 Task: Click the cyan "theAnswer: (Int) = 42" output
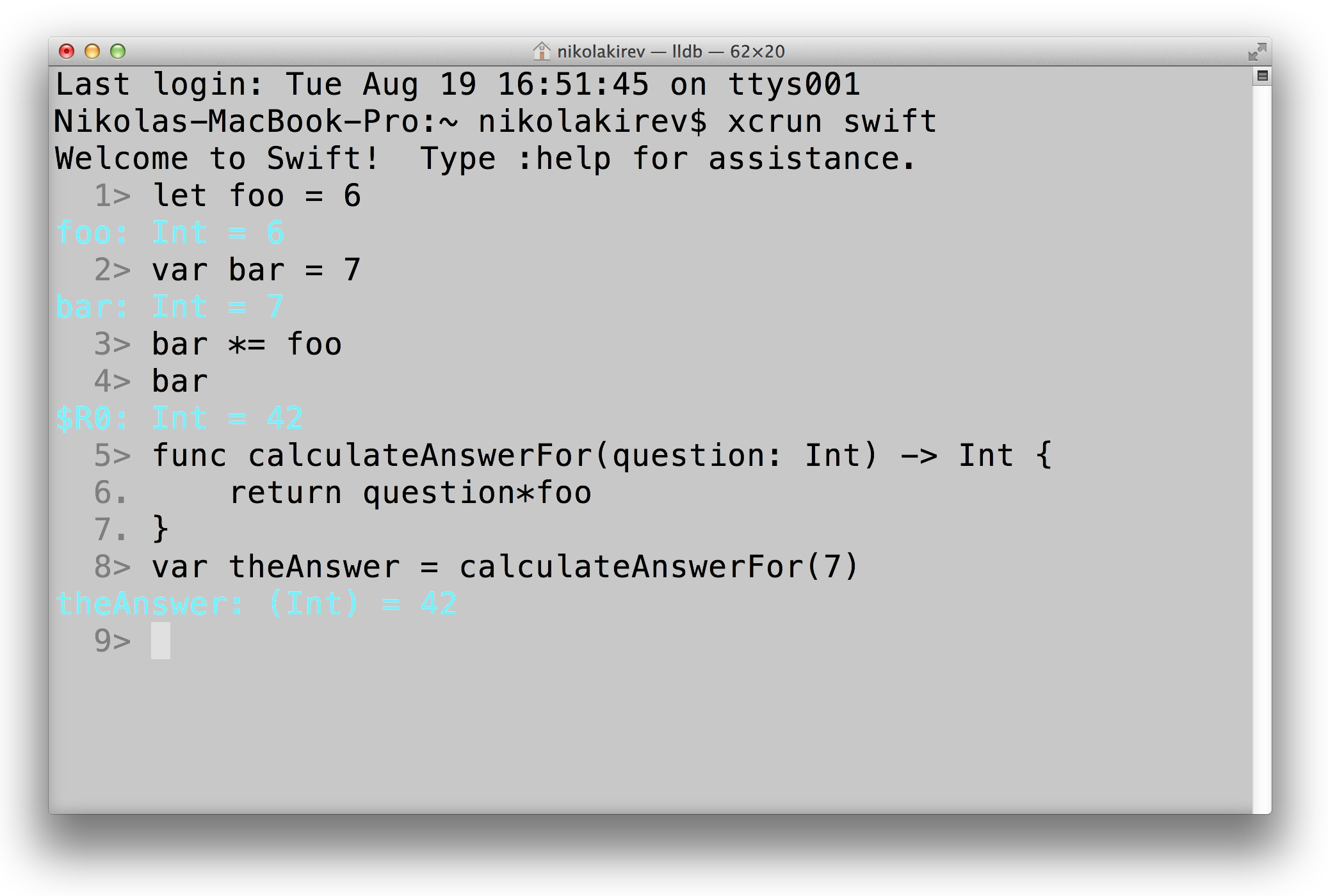point(256,604)
